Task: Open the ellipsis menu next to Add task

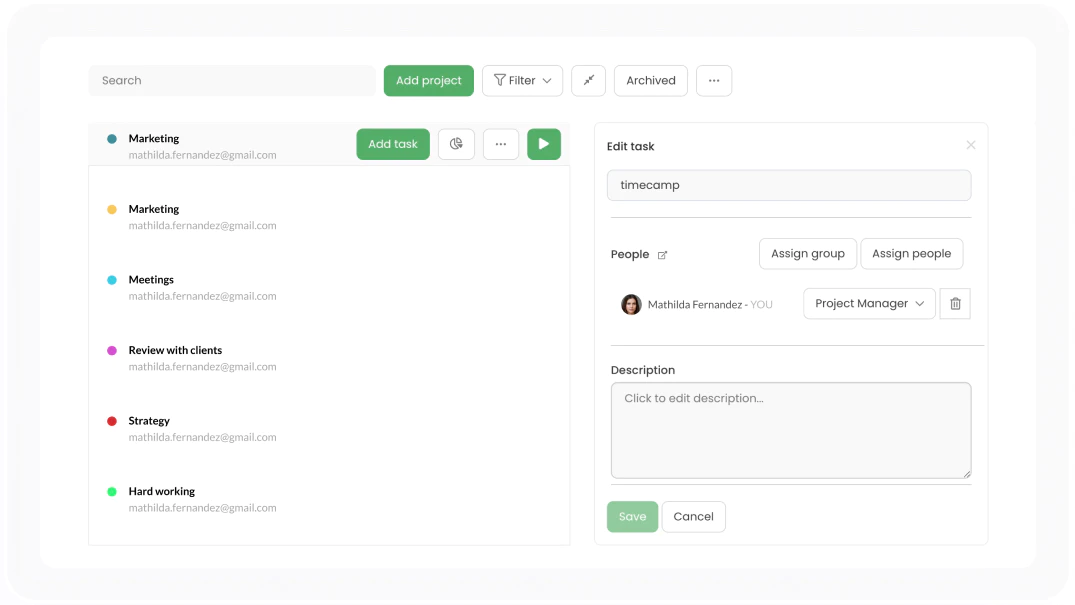Action: (500, 144)
